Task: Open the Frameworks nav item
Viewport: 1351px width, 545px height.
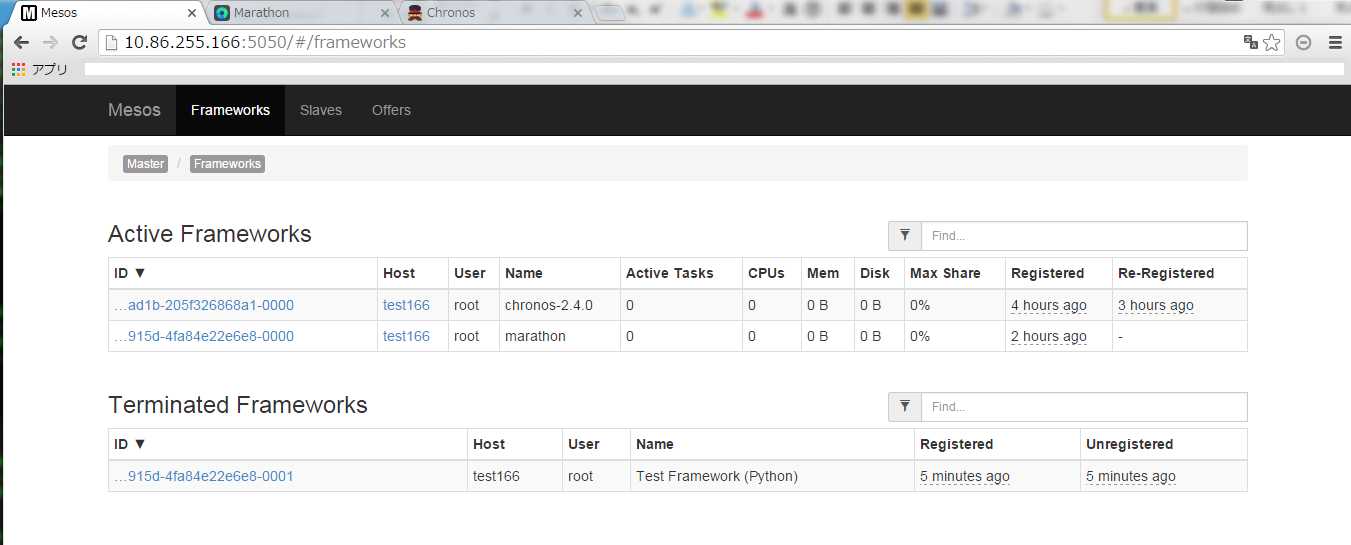Action: [230, 110]
